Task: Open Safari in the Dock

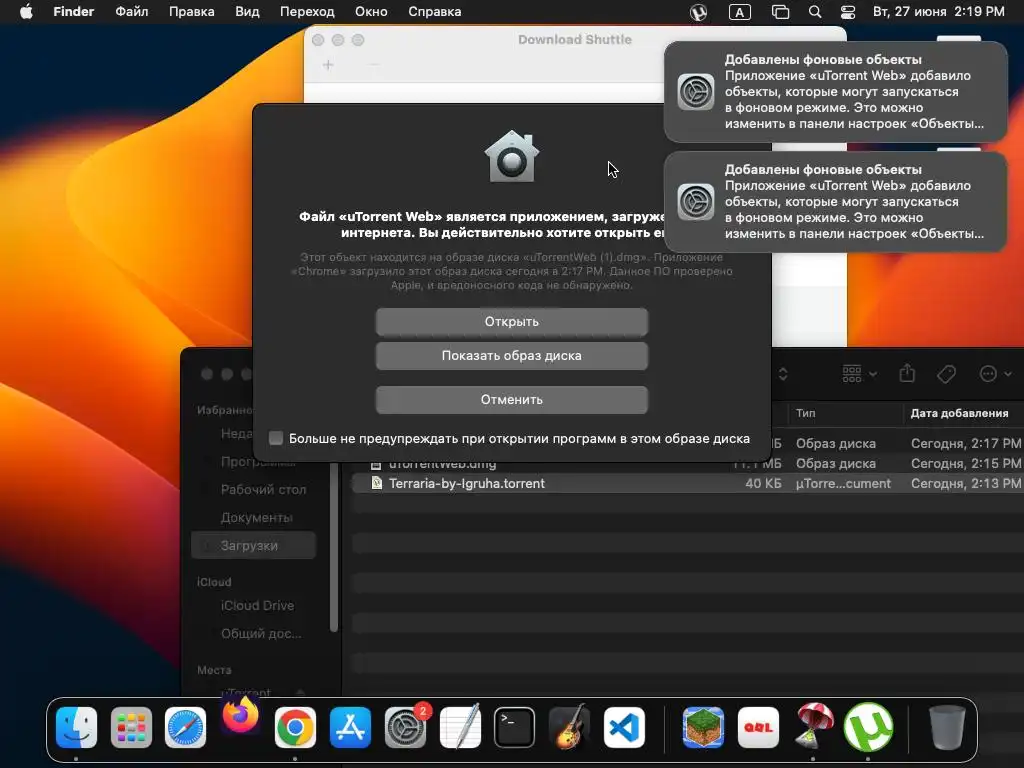Action: click(x=185, y=727)
